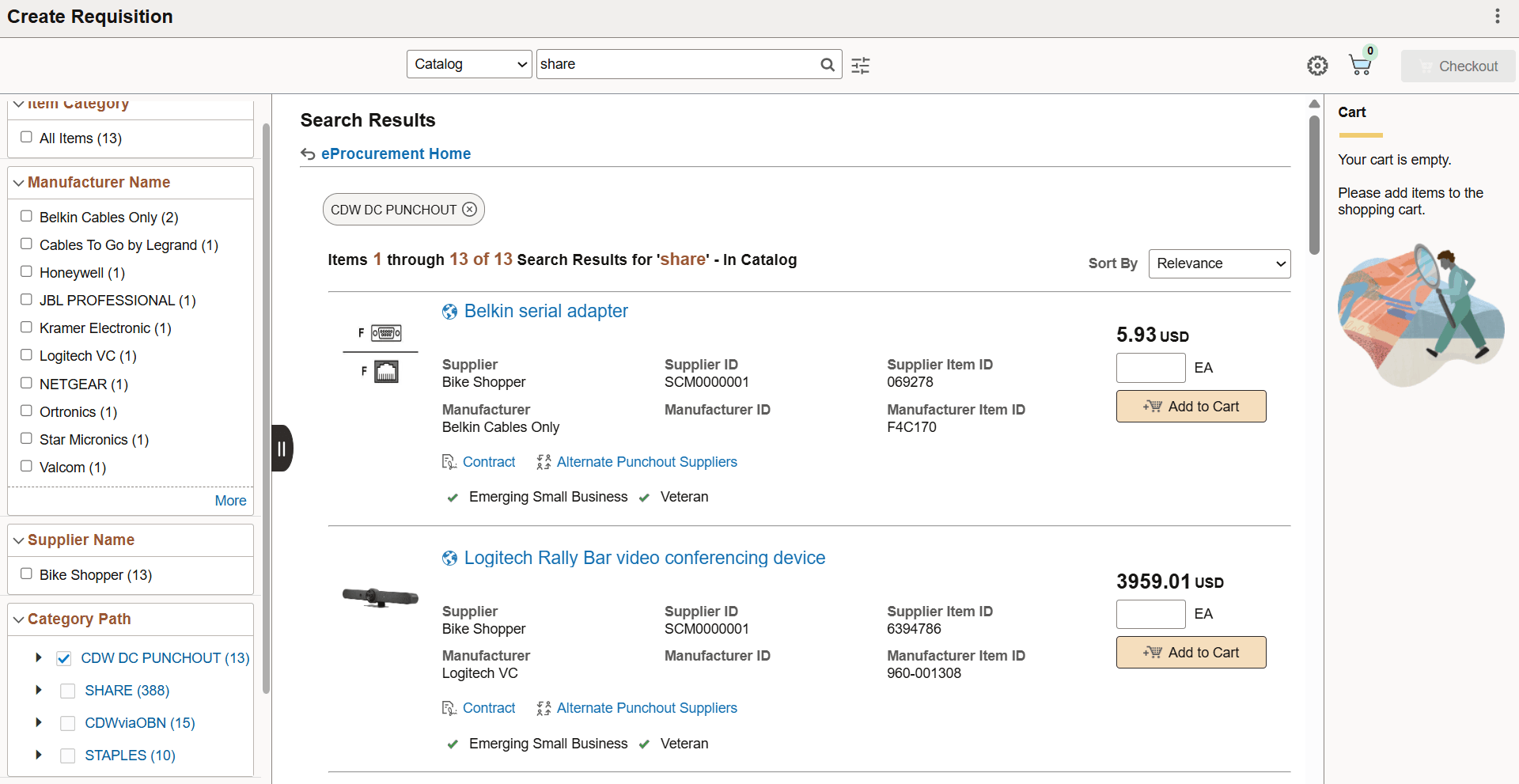This screenshot has height=784, width=1519.
Task: Check the Valcom manufacturer filter
Action: 26,466
